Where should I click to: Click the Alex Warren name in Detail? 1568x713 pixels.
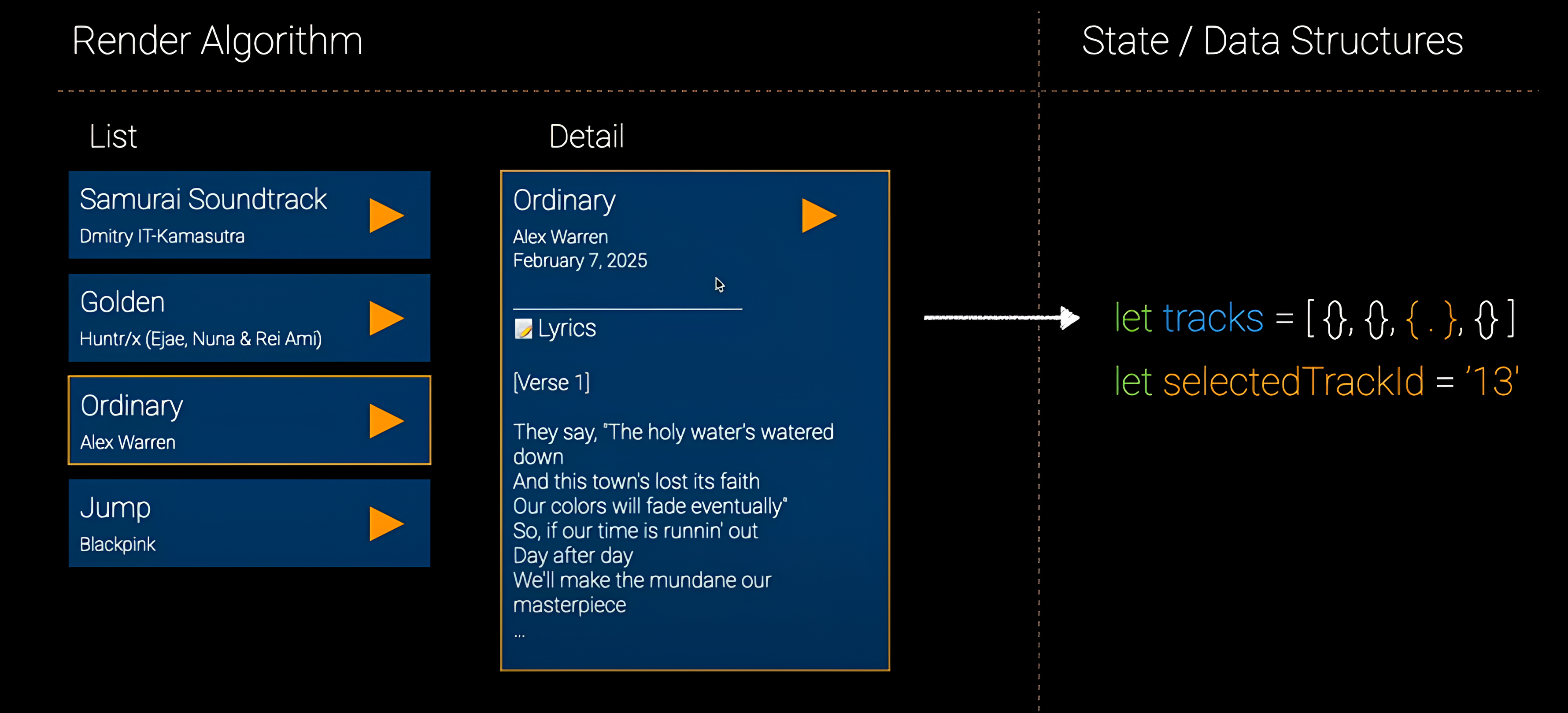[560, 236]
